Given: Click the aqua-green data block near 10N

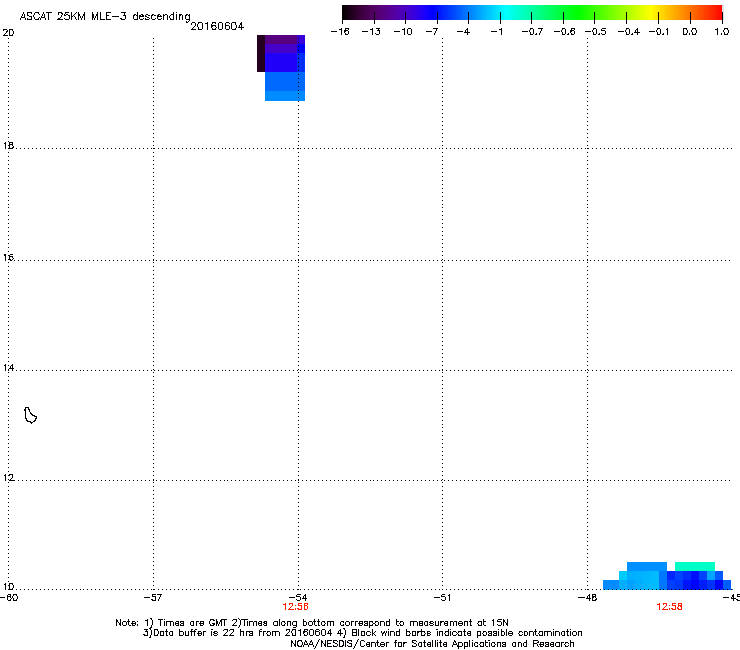Looking at the screenshot, I should [x=695, y=566].
